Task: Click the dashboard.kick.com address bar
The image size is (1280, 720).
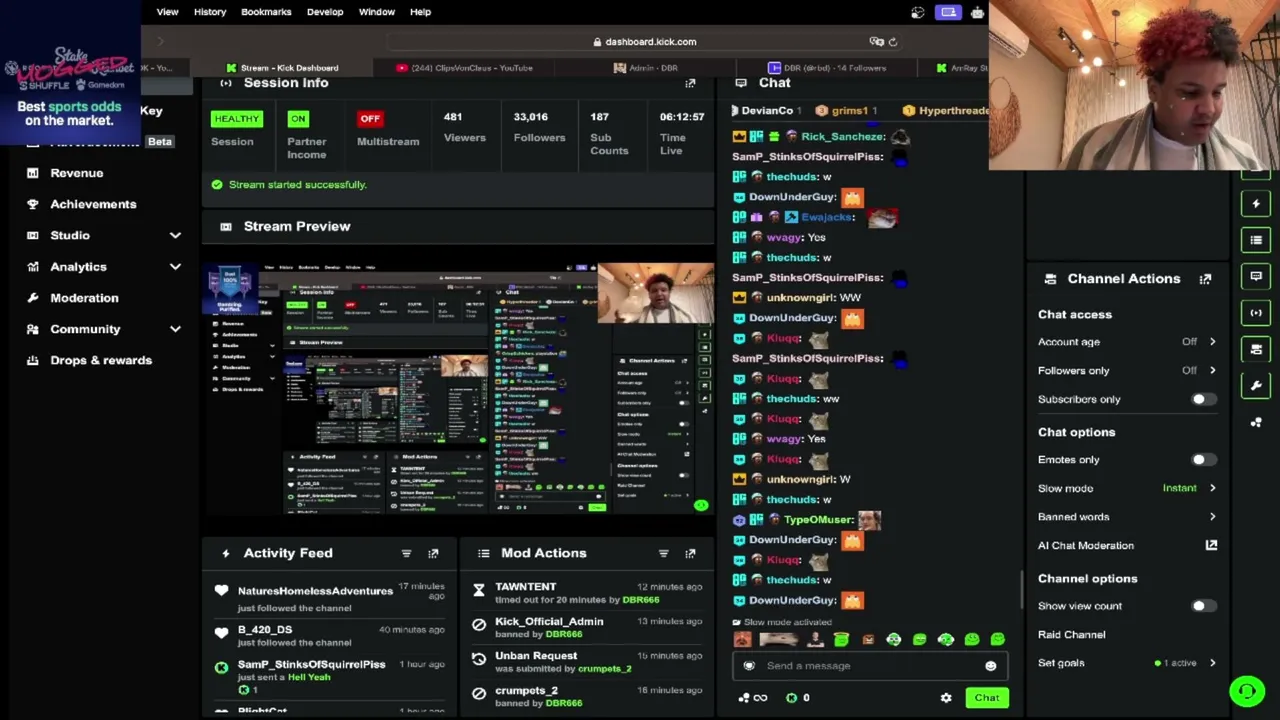Action: click(644, 42)
